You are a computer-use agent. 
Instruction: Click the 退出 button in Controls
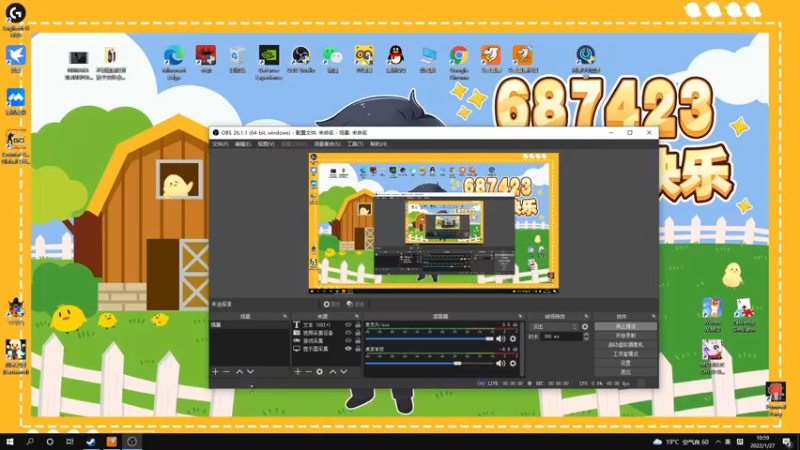coord(626,372)
